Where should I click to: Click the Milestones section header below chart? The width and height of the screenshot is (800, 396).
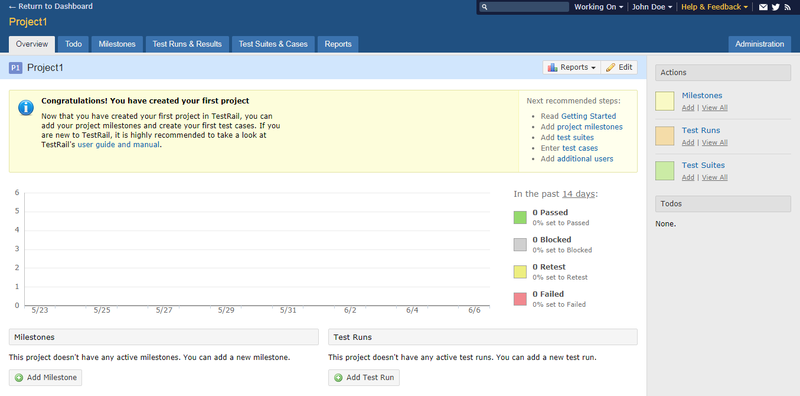click(x=163, y=337)
